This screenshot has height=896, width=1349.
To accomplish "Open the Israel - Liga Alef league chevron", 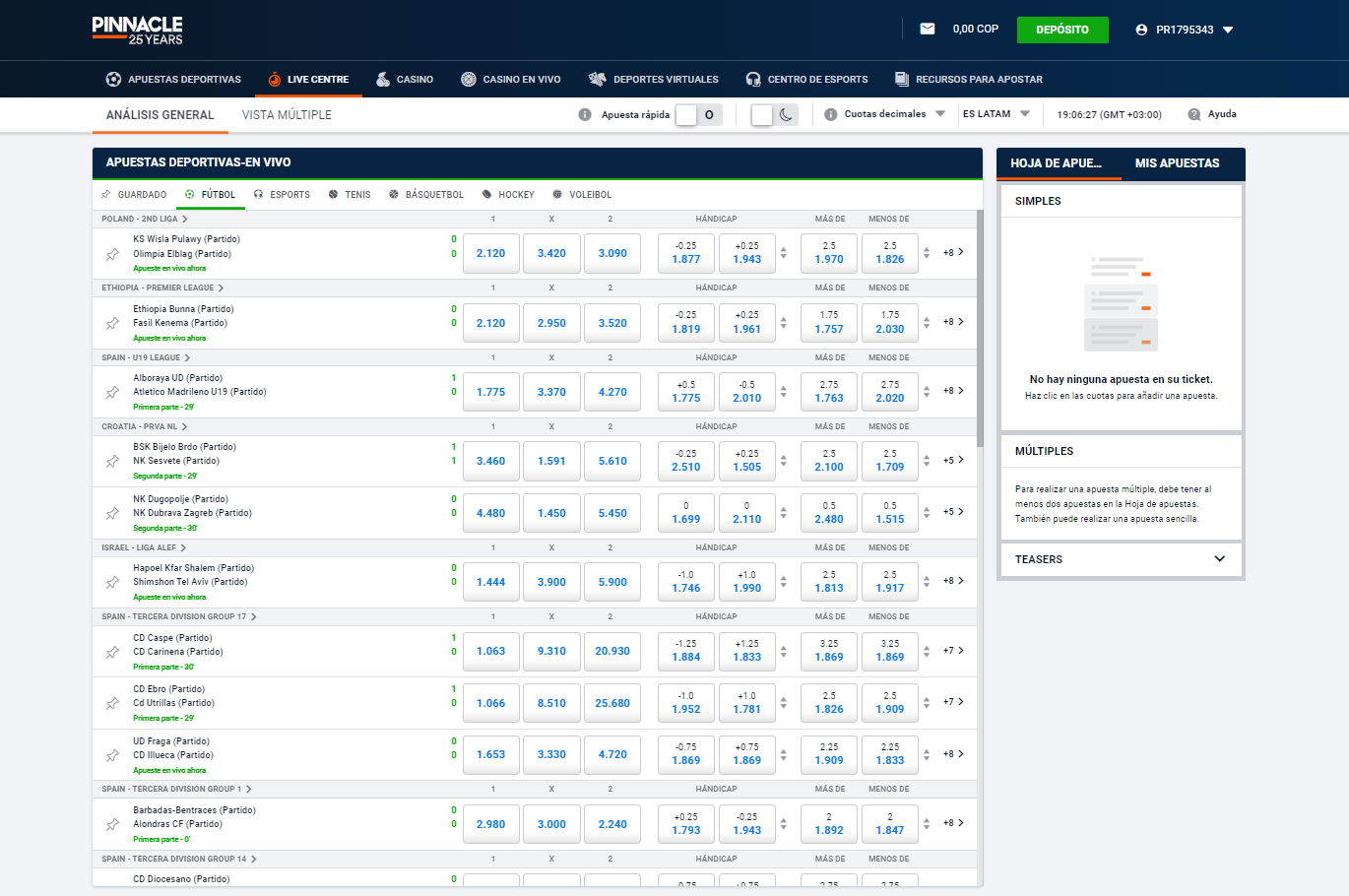I will pyautogui.click(x=183, y=547).
